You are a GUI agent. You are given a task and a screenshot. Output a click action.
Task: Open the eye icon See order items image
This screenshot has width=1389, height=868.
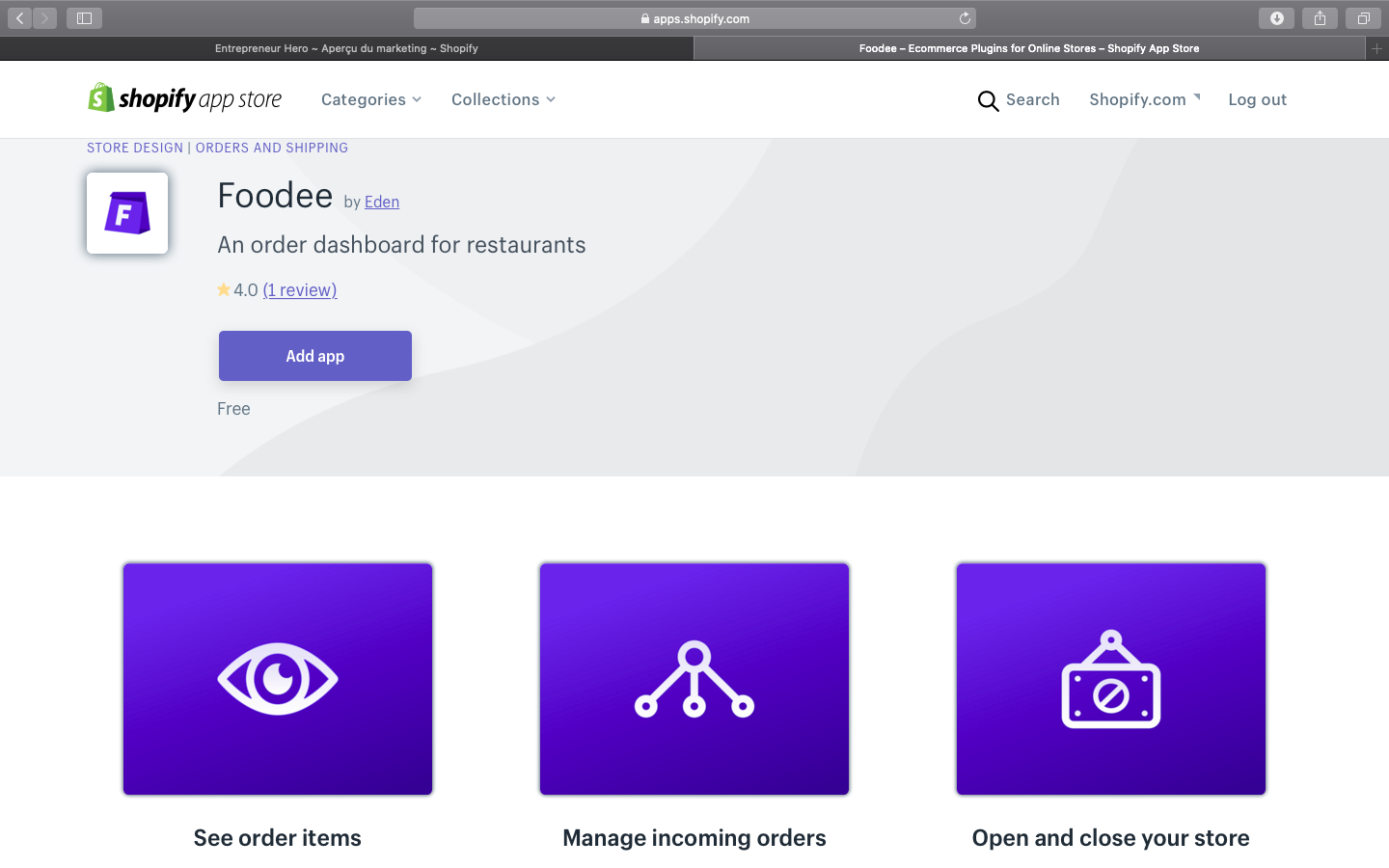pyautogui.click(x=278, y=679)
